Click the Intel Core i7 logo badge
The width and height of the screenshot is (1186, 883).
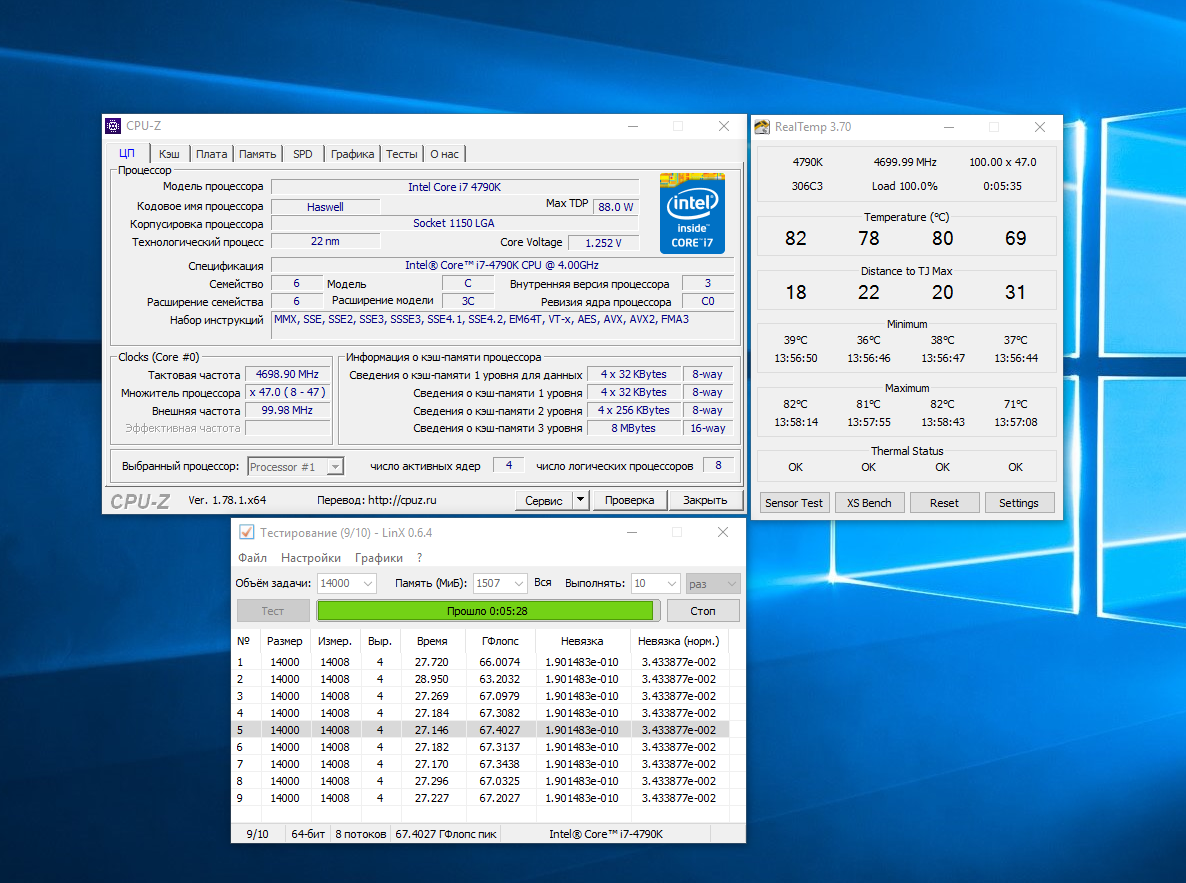click(x=692, y=214)
